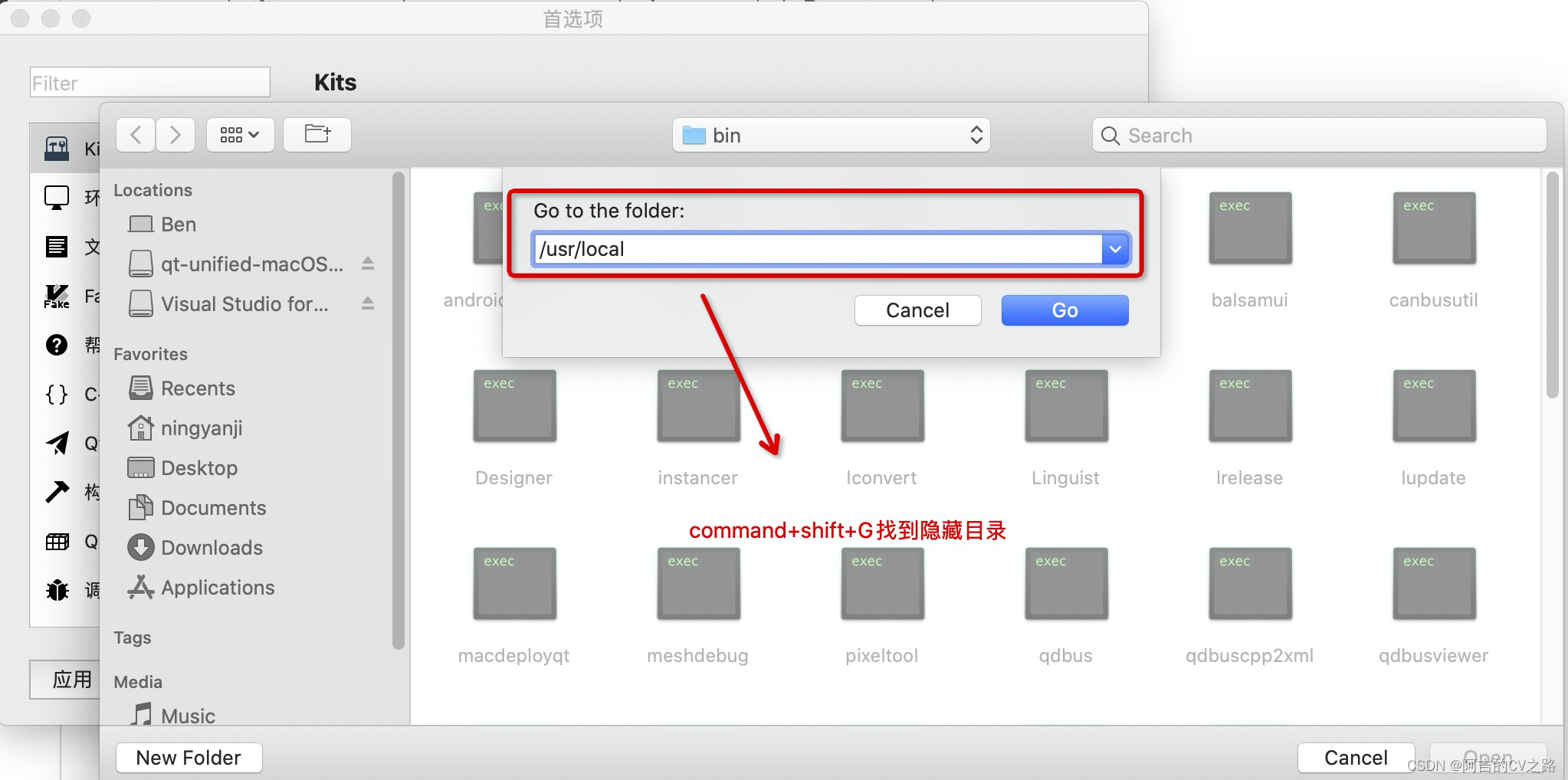Select the pixeltool executable icon
The width and height of the screenshot is (1568, 780).
[882, 584]
